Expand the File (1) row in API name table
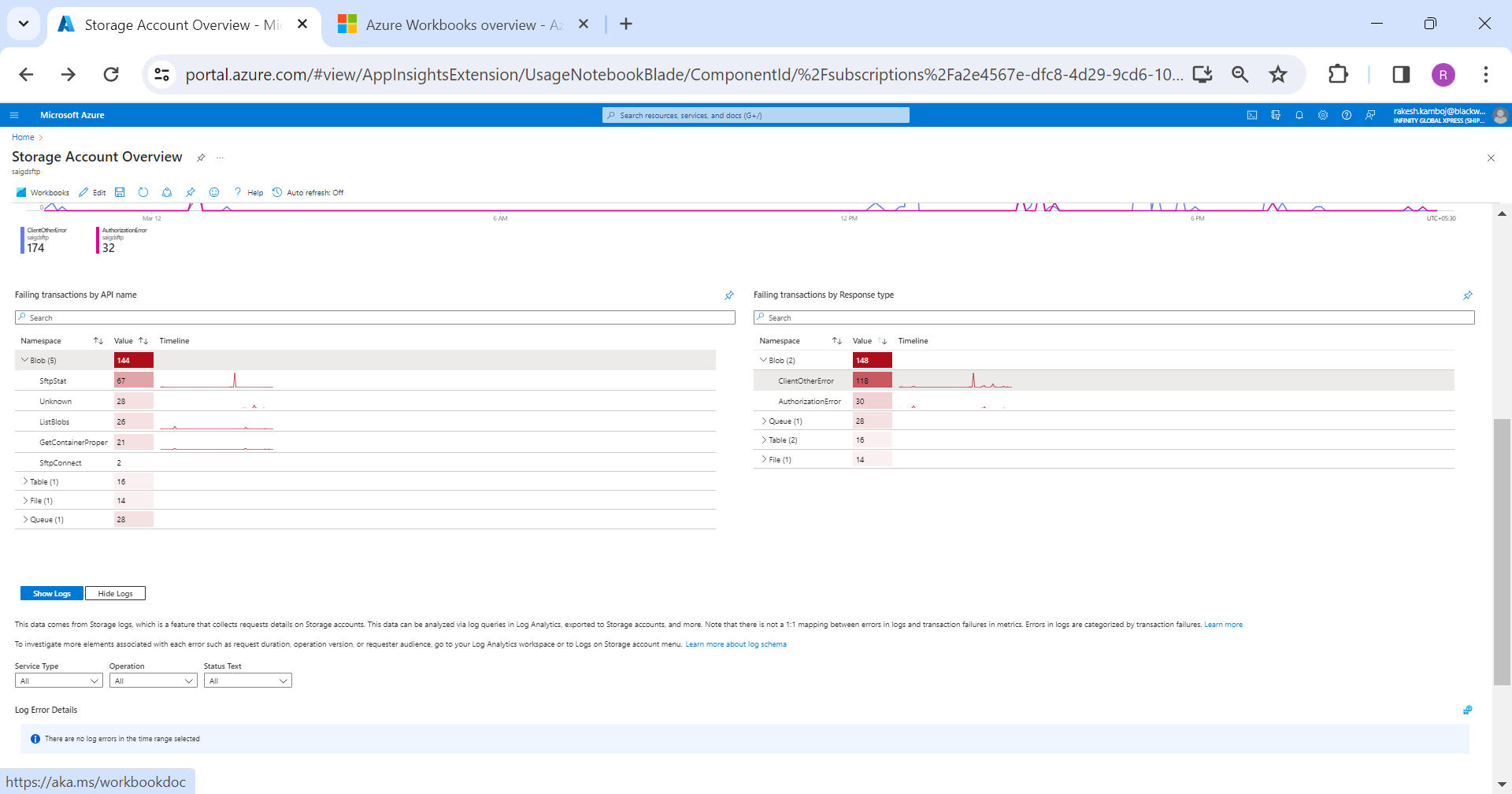Screen dimensions: 1512x794 pyautogui.click(x=24, y=500)
